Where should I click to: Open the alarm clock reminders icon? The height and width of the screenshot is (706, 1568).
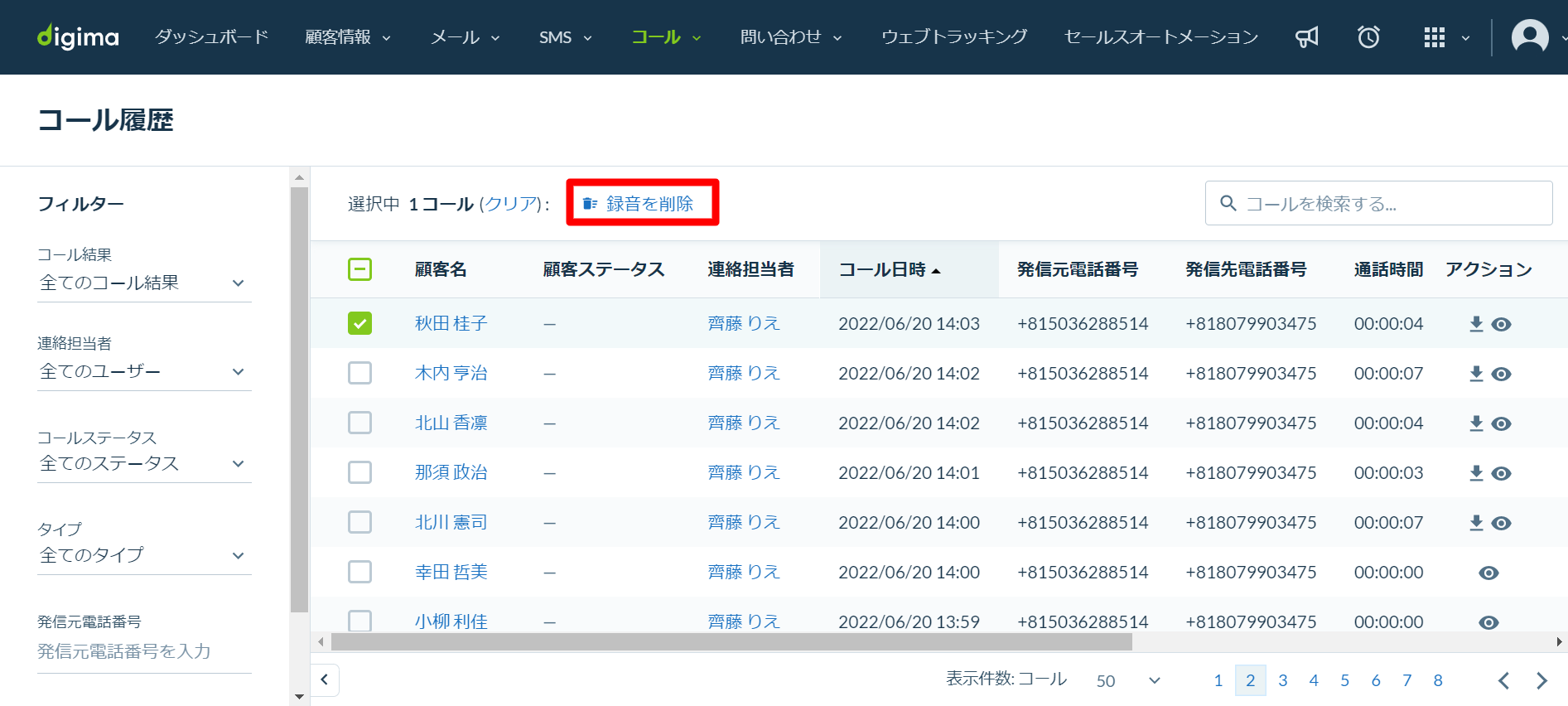coord(1368,37)
